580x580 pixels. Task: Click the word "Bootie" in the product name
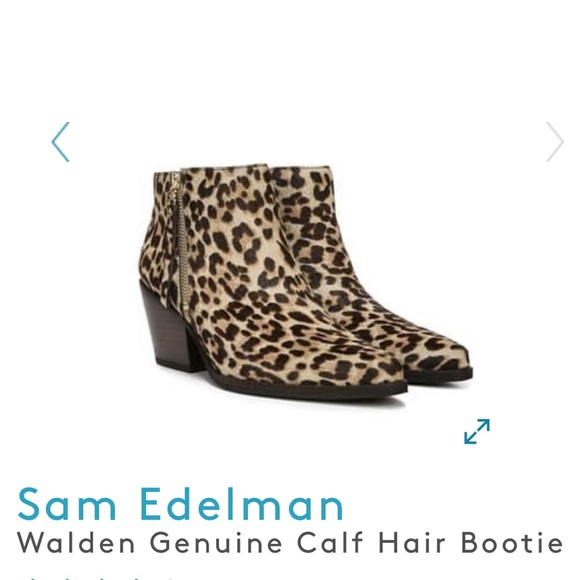point(512,542)
